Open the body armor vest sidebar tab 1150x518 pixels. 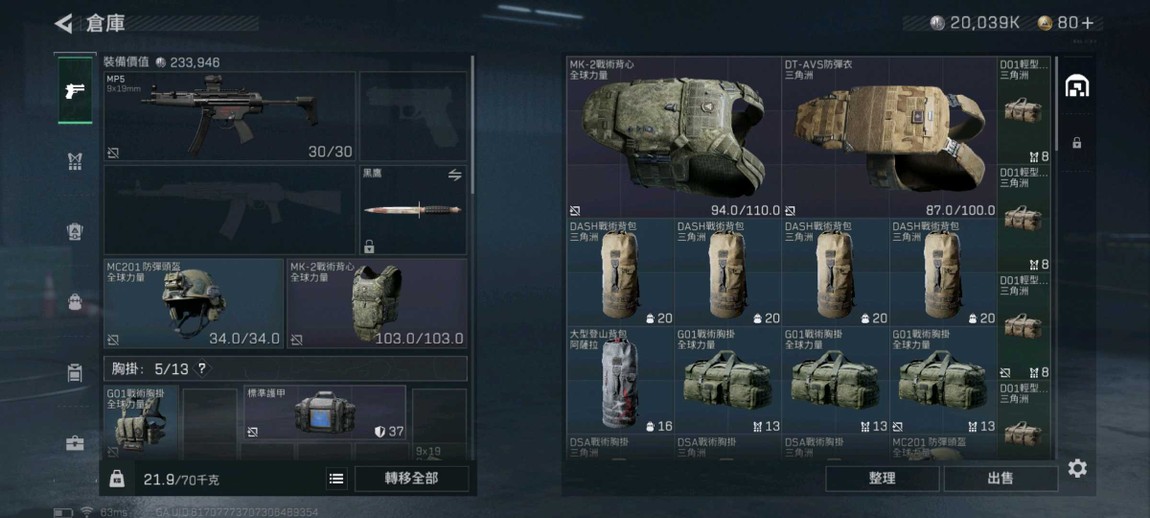(x=75, y=161)
